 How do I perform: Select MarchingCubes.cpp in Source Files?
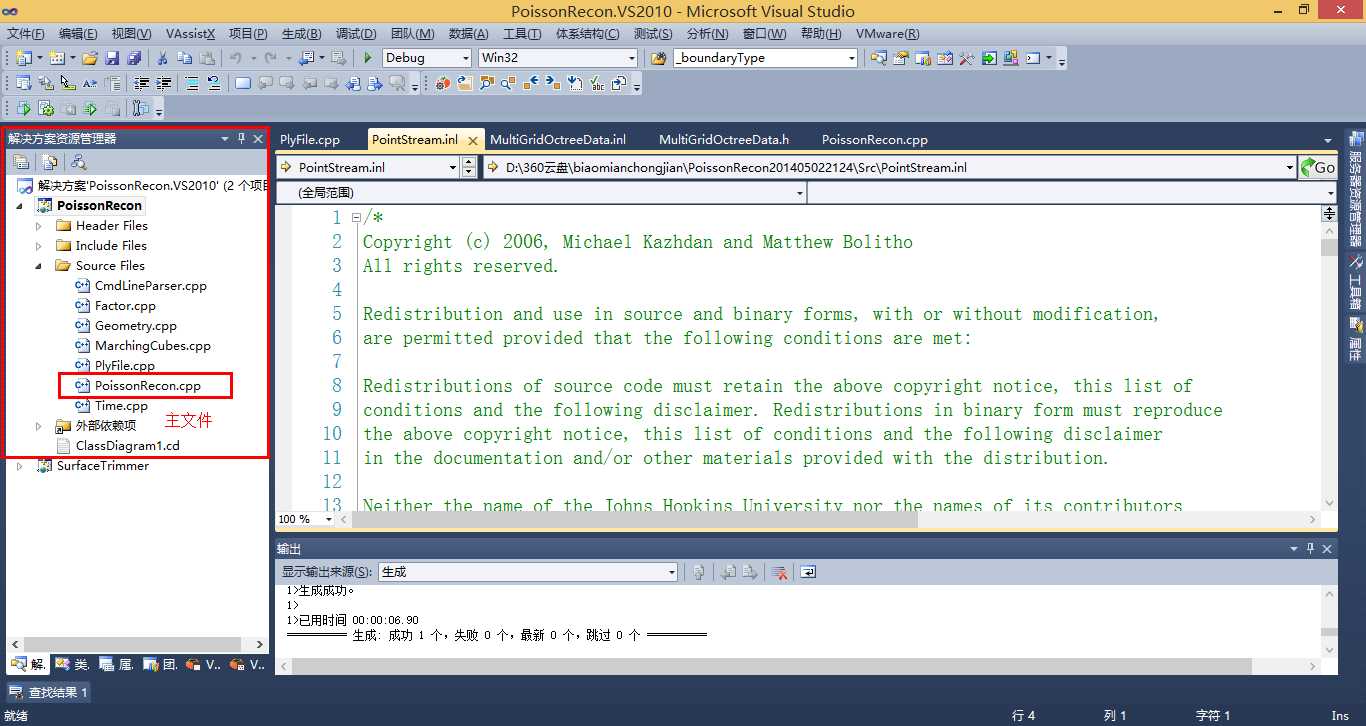click(153, 346)
